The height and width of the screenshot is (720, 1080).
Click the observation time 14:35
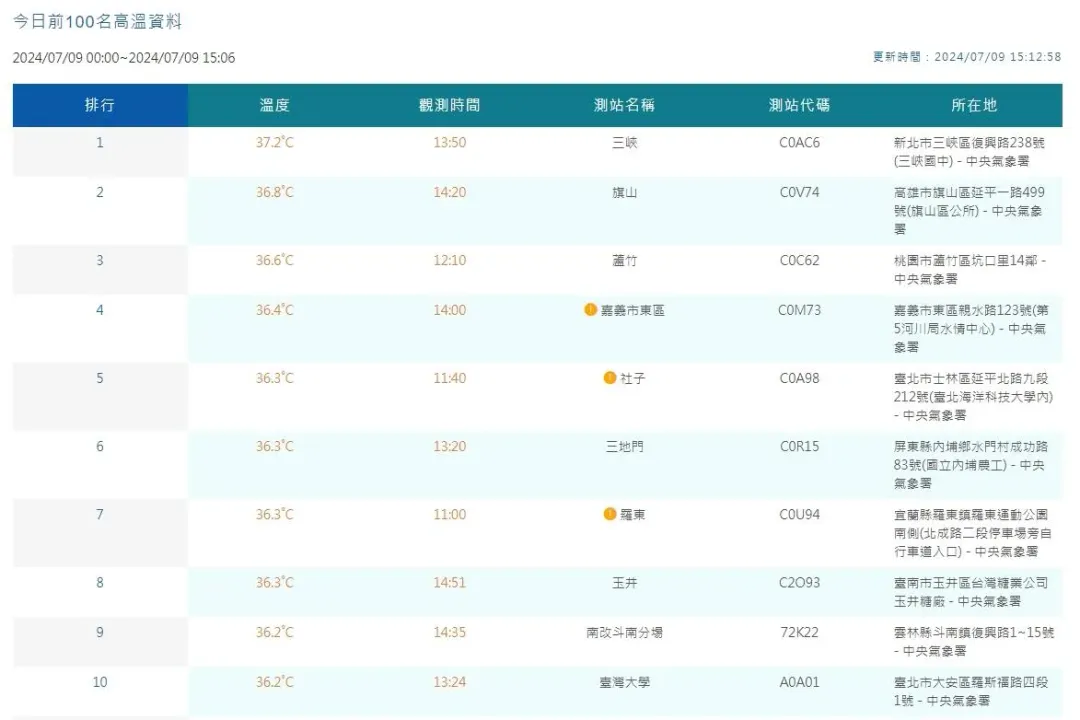pos(450,632)
